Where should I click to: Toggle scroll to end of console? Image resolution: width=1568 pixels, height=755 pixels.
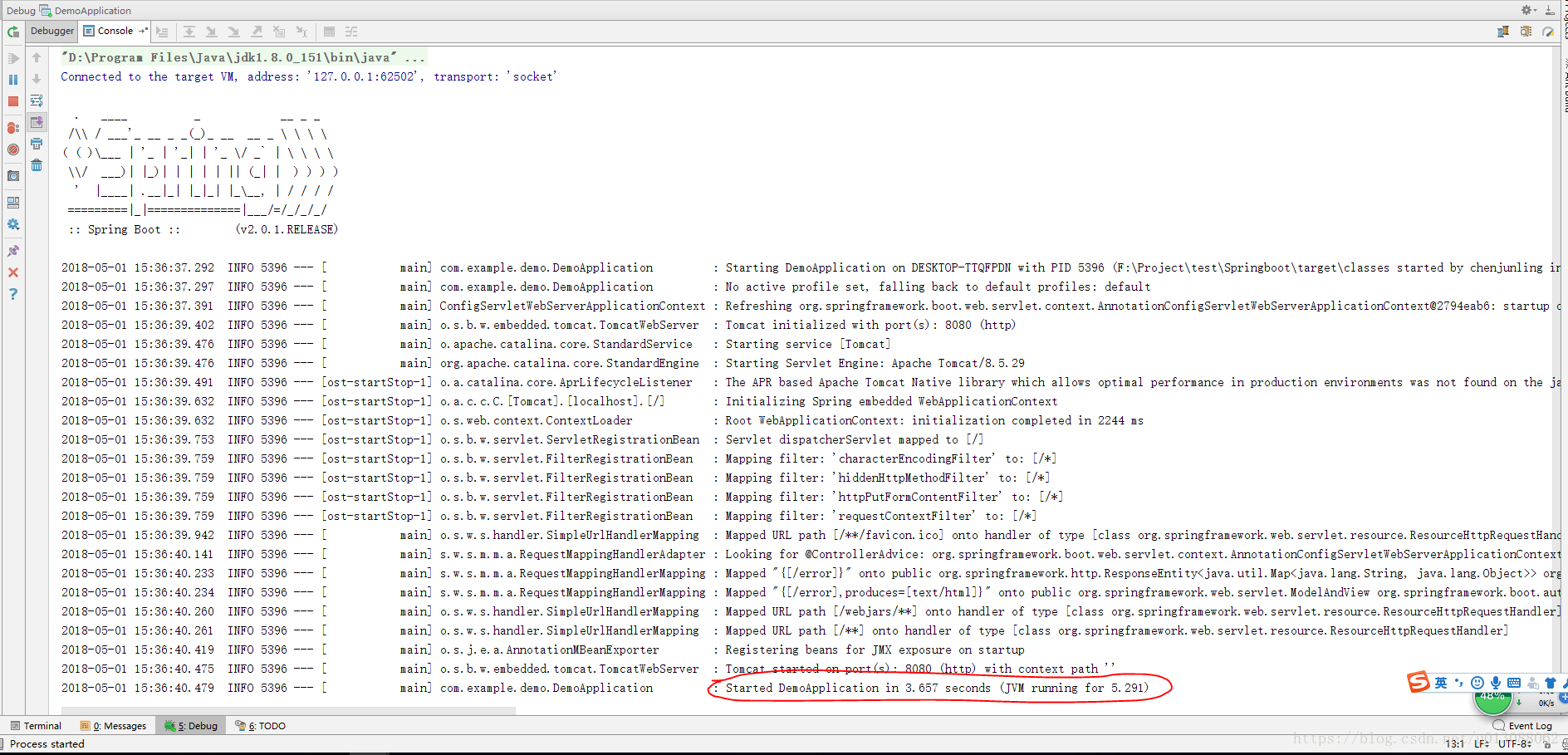[x=37, y=122]
